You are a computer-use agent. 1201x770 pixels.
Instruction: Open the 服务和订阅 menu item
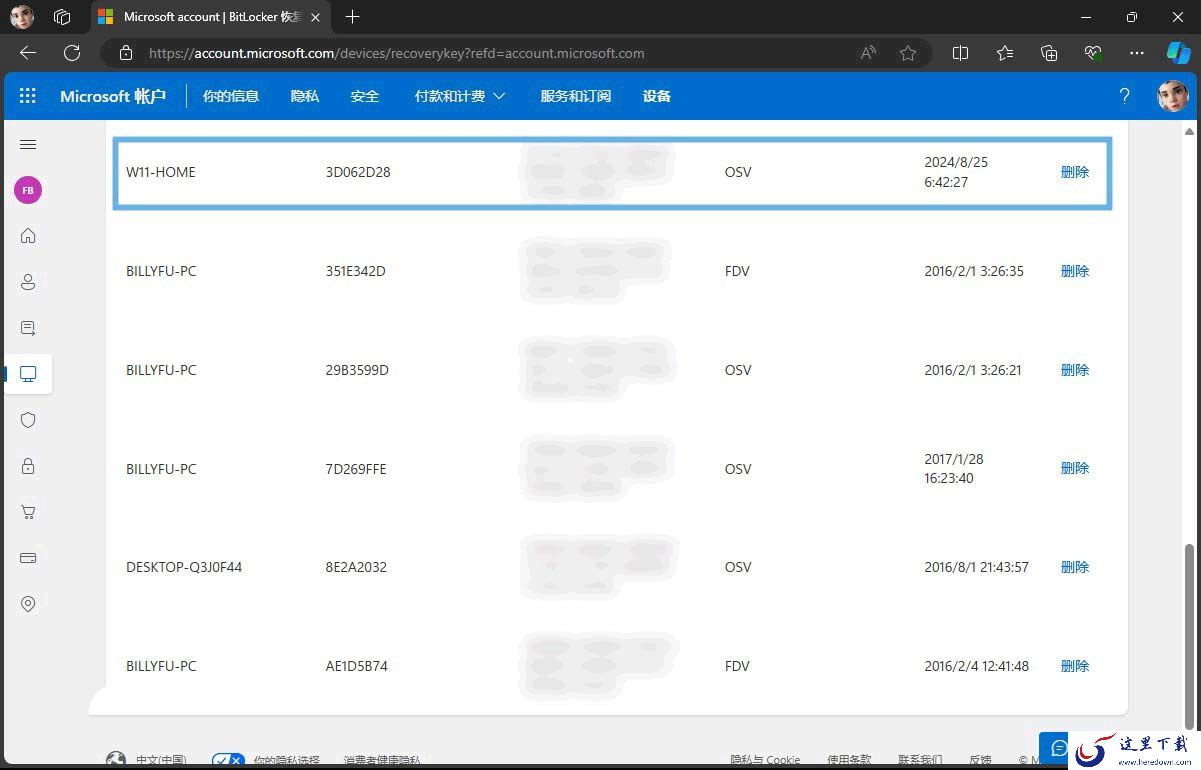[576, 96]
